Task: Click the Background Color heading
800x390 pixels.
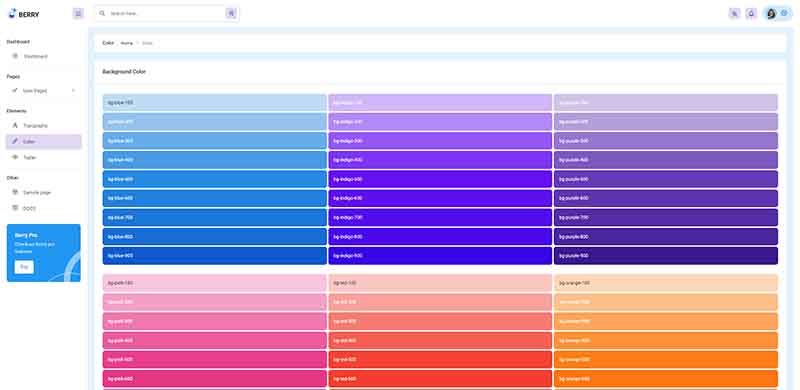Action: tap(124, 72)
